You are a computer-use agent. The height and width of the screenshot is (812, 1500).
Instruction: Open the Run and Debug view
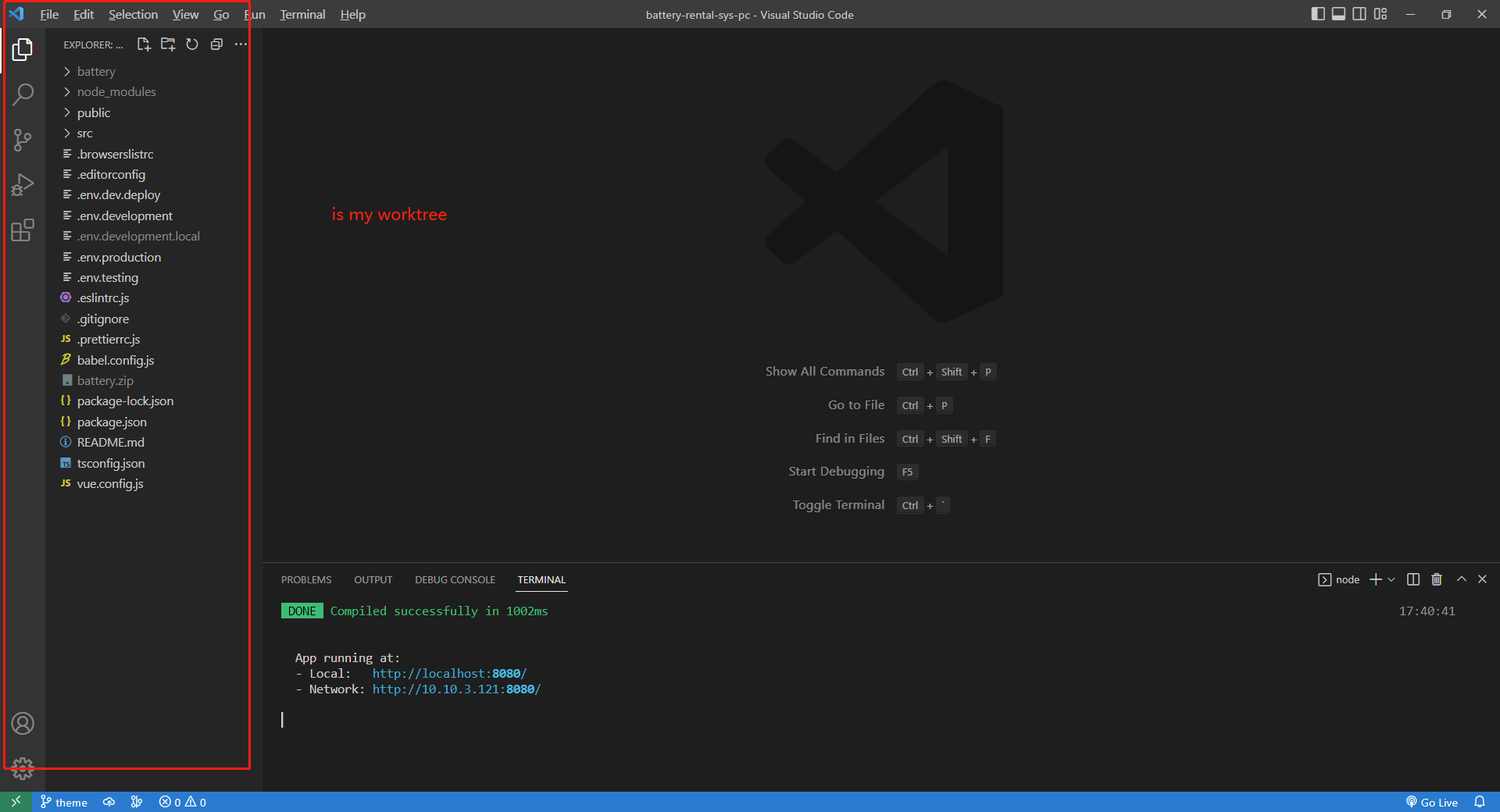pos(23,184)
